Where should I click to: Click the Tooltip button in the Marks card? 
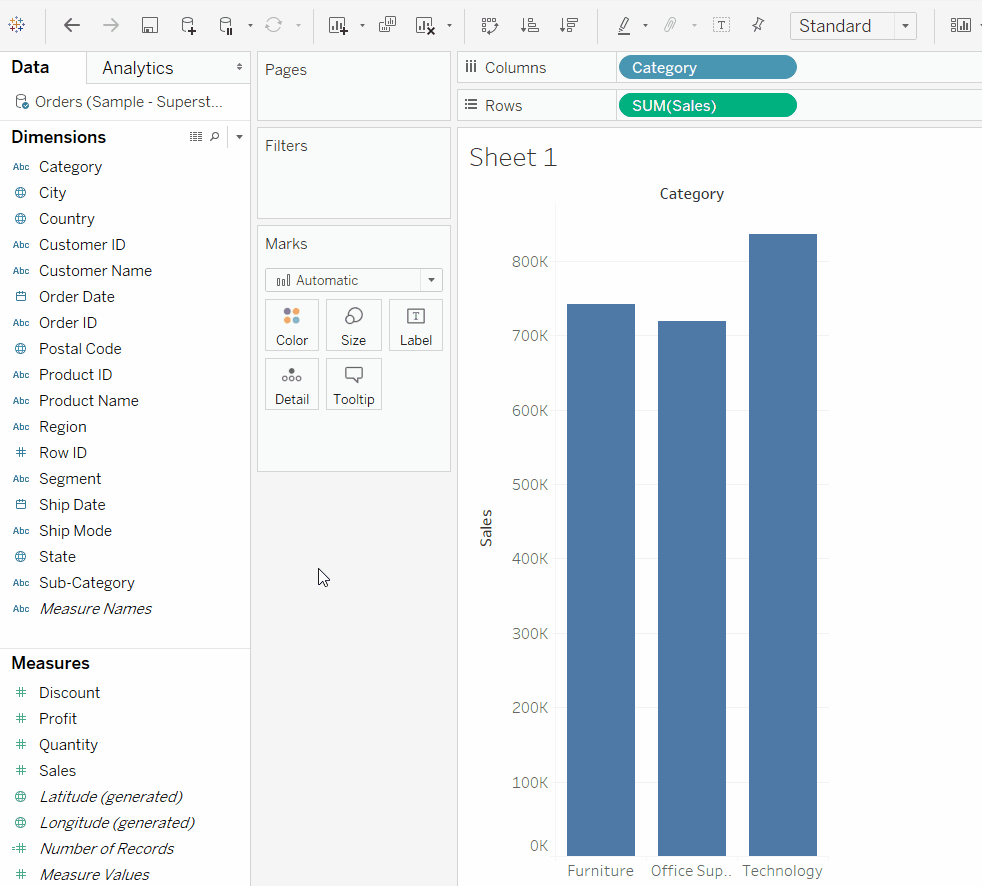(x=353, y=384)
